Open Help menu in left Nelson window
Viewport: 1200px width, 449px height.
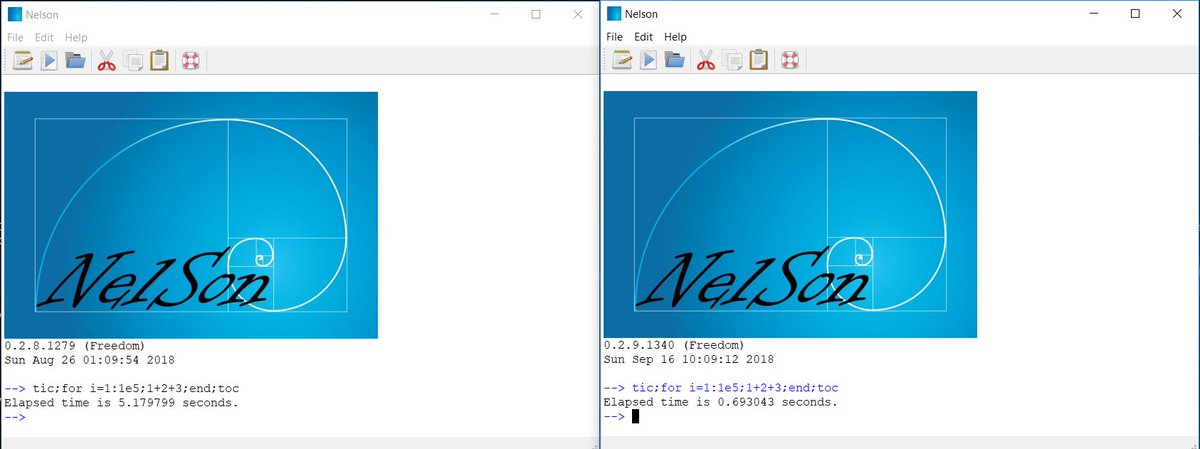[x=77, y=37]
